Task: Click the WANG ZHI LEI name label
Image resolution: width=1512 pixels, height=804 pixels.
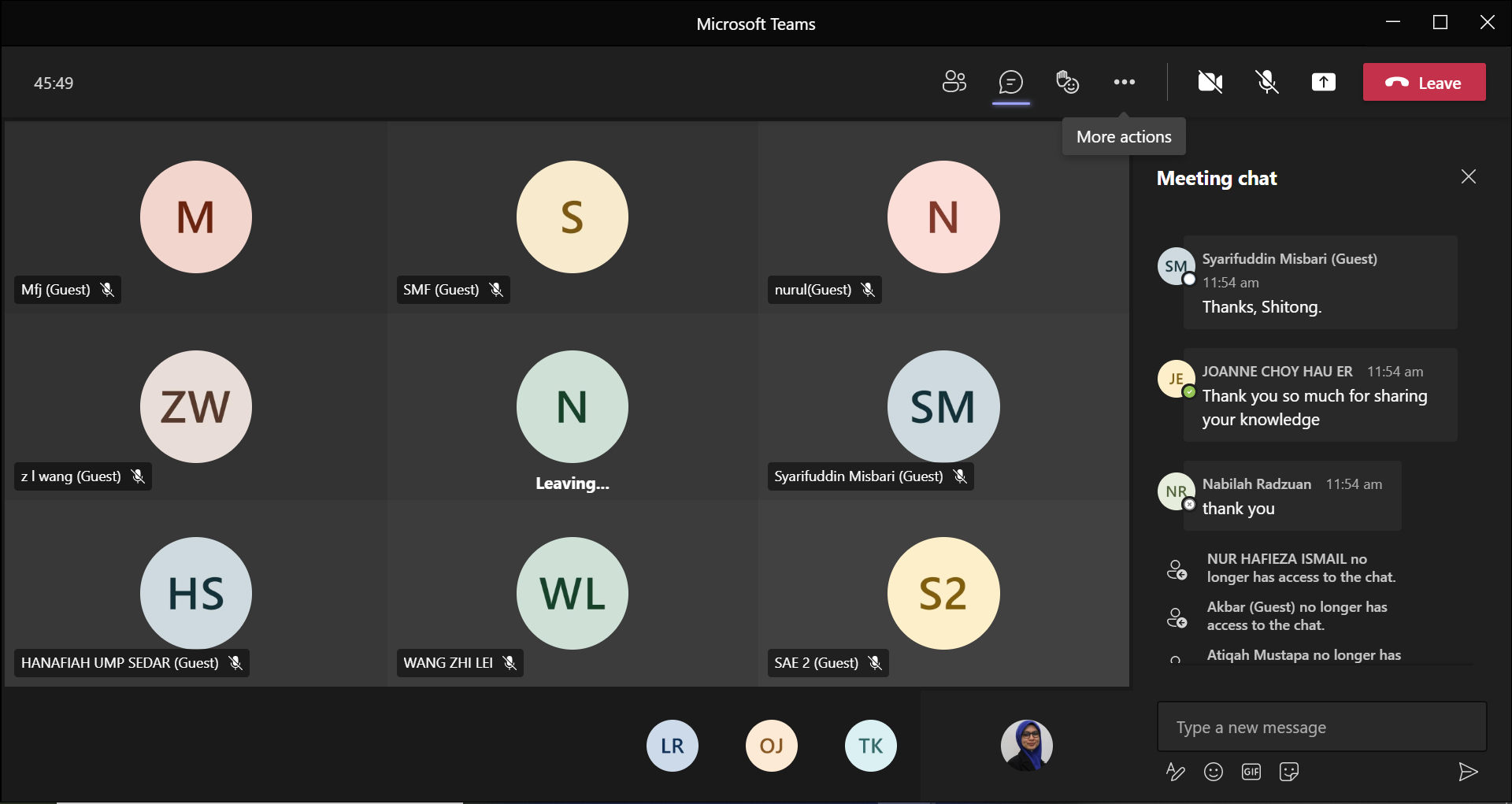Action: [448, 662]
